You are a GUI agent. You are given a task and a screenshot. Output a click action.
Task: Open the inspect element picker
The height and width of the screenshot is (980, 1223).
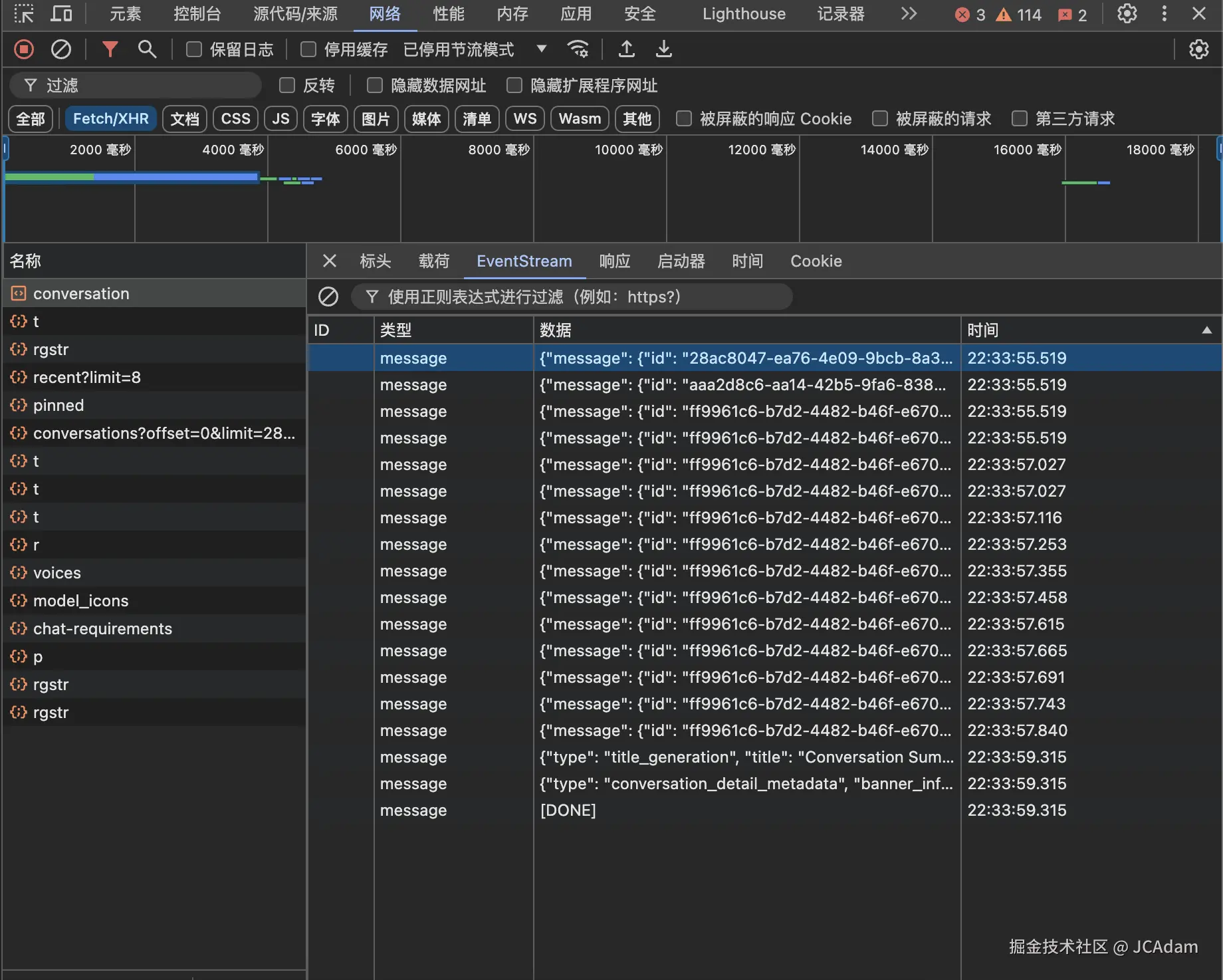(x=24, y=14)
